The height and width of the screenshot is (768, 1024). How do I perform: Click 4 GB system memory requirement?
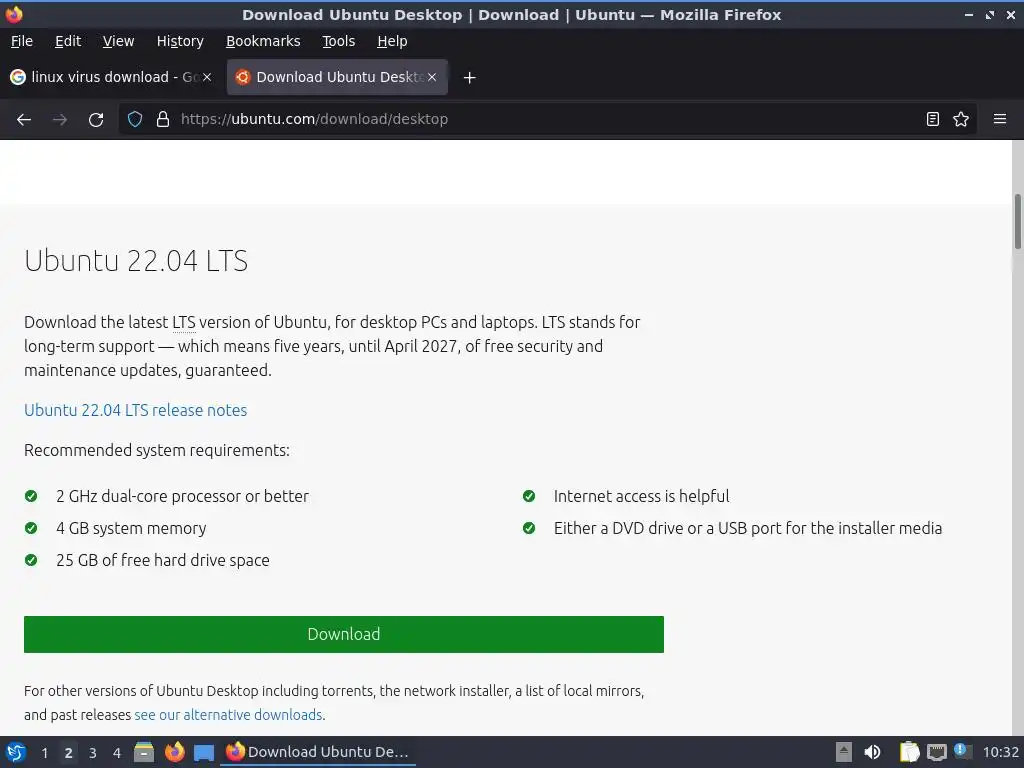131,528
